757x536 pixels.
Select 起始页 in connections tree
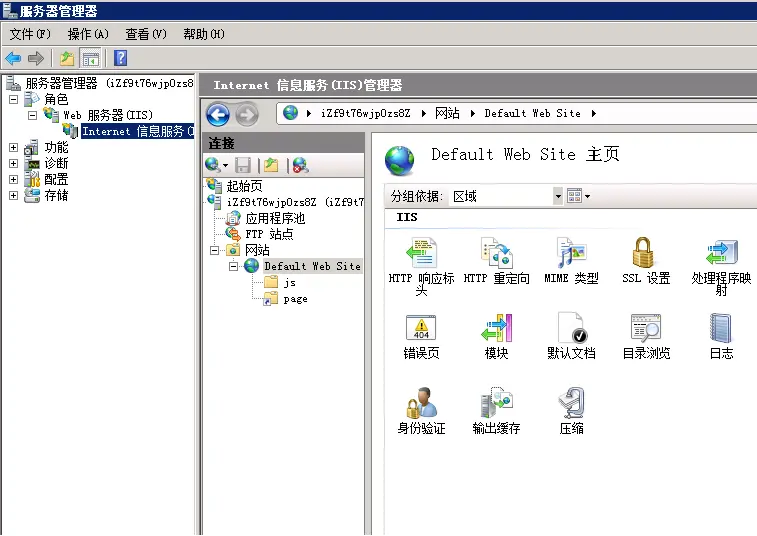pos(245,186)
